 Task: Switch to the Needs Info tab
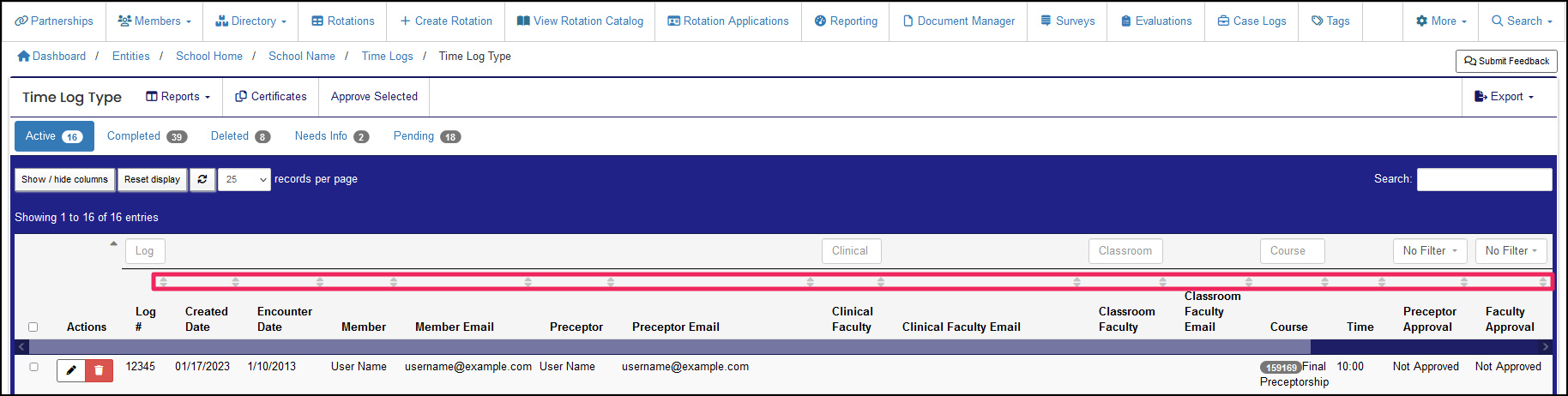(x=331, y=136)
